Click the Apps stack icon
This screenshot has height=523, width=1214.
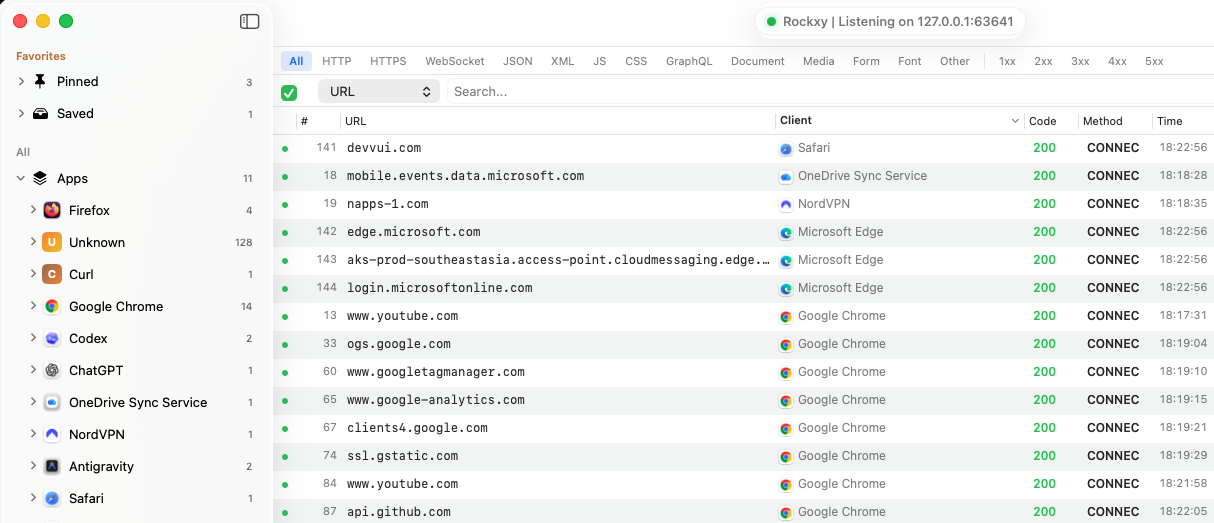point(40,178)
